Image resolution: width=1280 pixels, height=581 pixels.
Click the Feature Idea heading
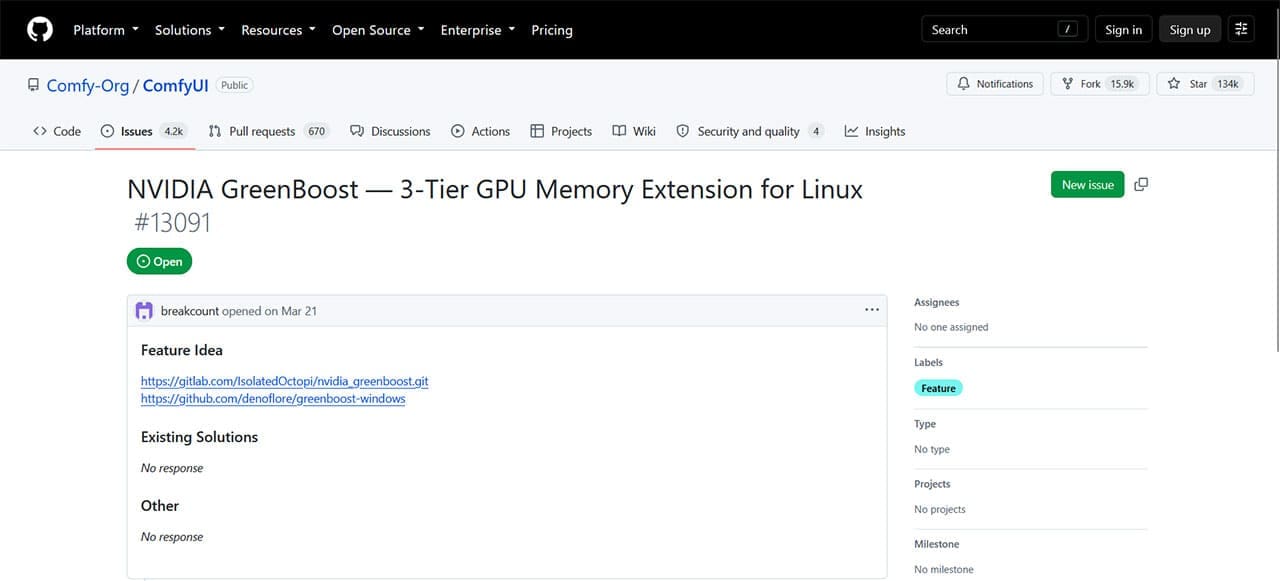click(182, 350)
